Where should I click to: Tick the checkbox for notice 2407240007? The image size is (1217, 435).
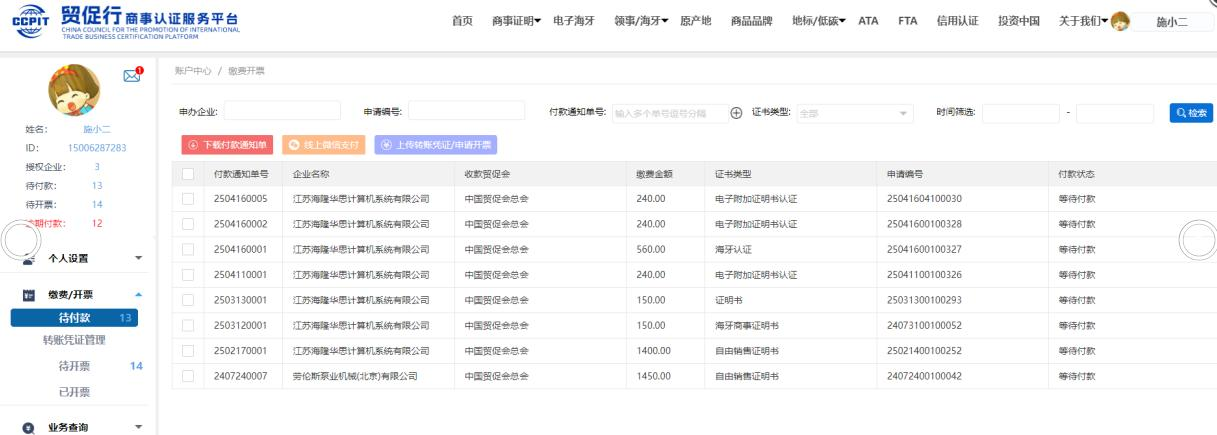(188, 376)
